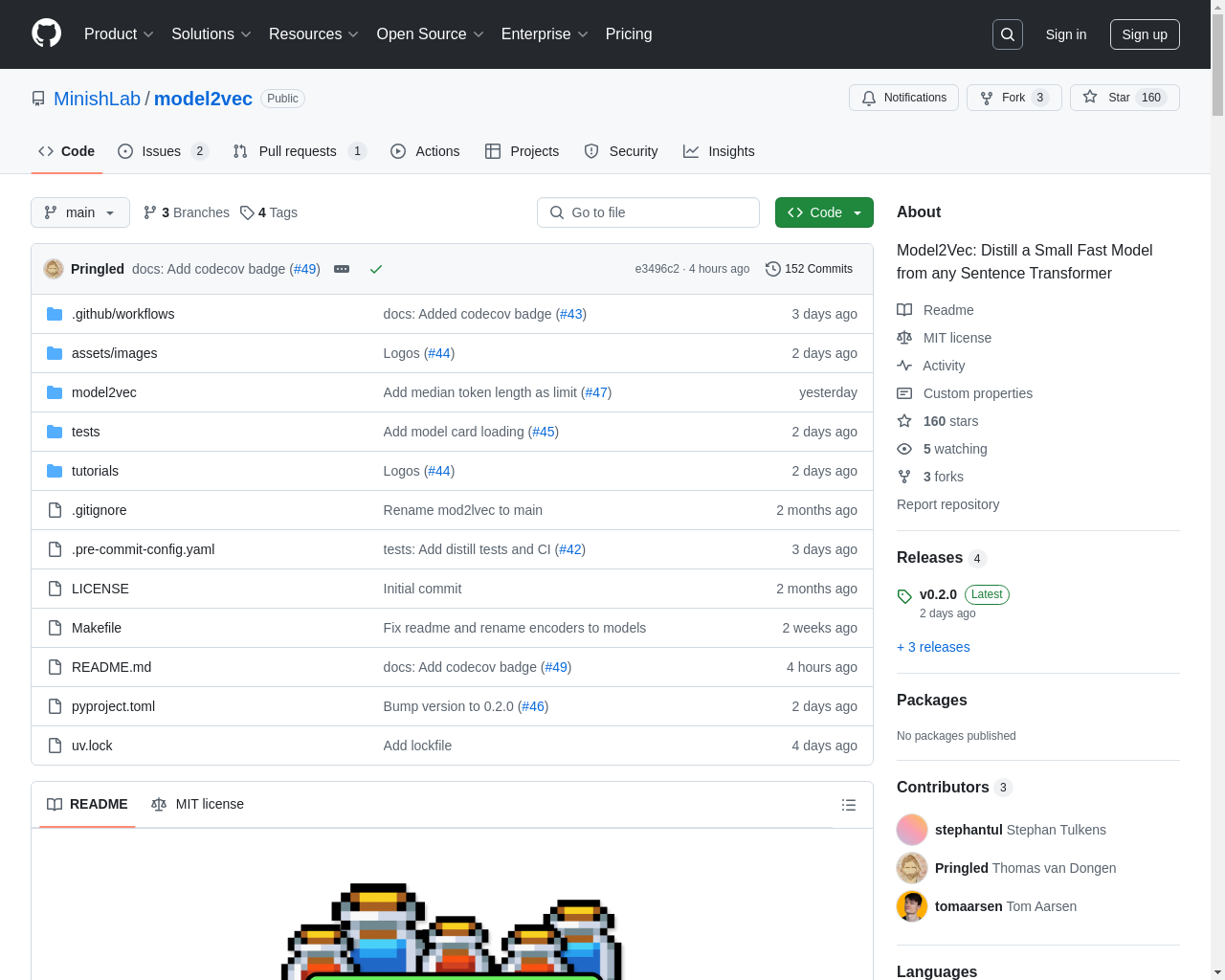Image resolution: width=1225 pixels, height=980 pixels.
Task: Expand the Solutions menu
Action: click(212, 34)
